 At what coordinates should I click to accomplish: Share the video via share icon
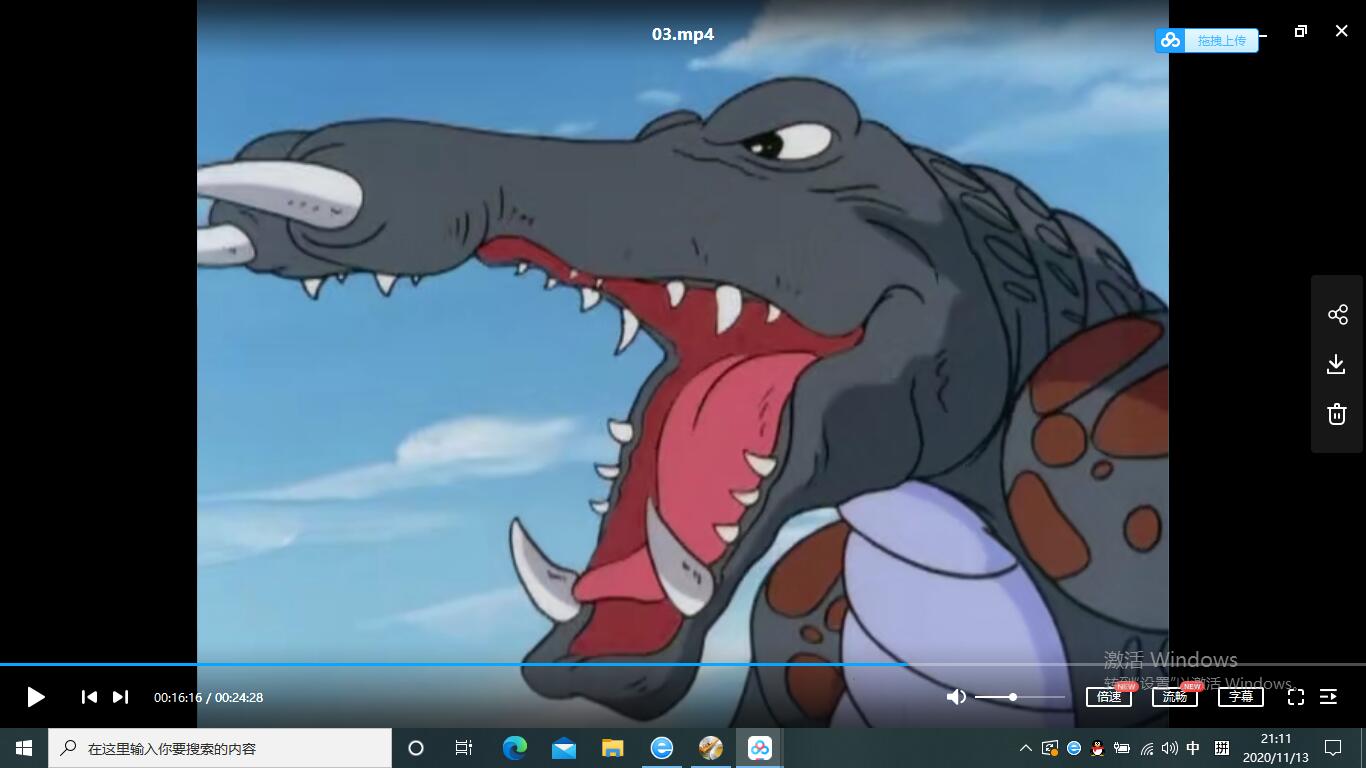pyautogui.click(x=1338, y=315)
